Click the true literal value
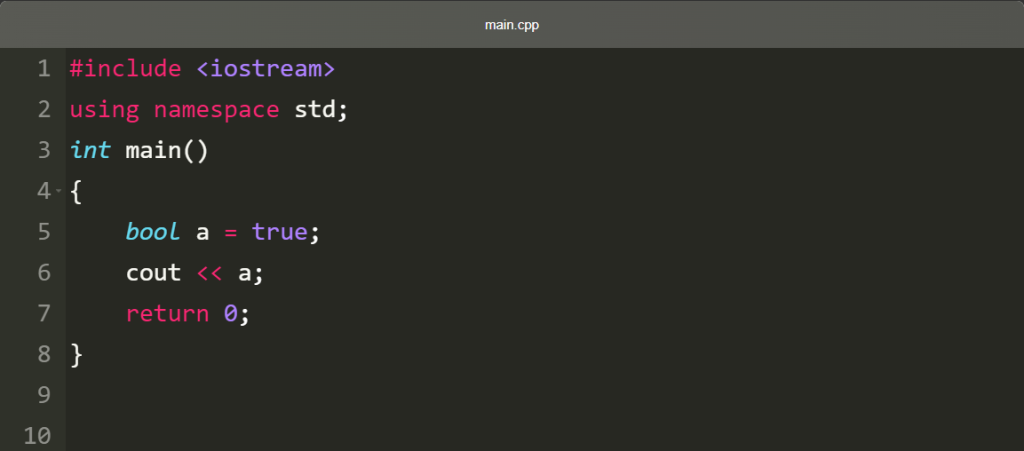 pos(280,232)
